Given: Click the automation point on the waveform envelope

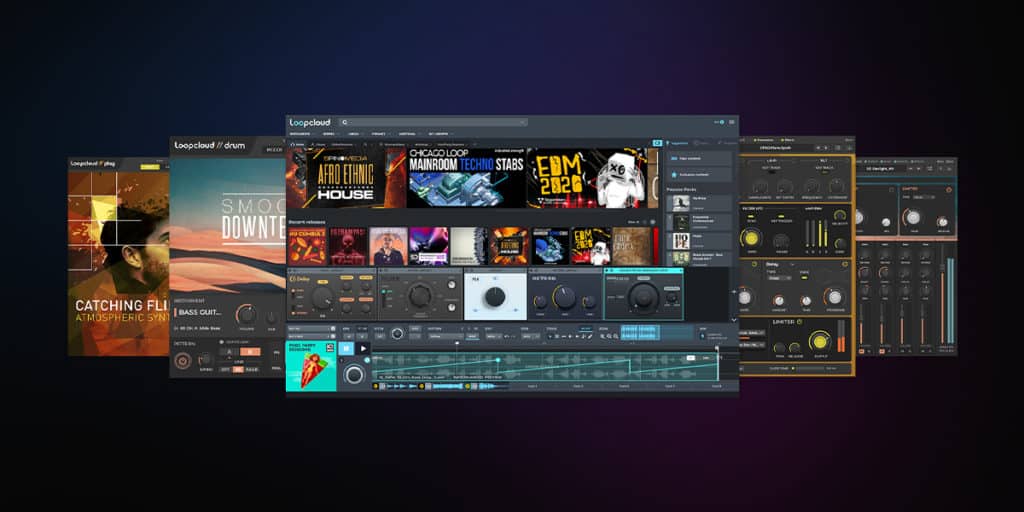Looking at the screenshot, I should (498, 360).
